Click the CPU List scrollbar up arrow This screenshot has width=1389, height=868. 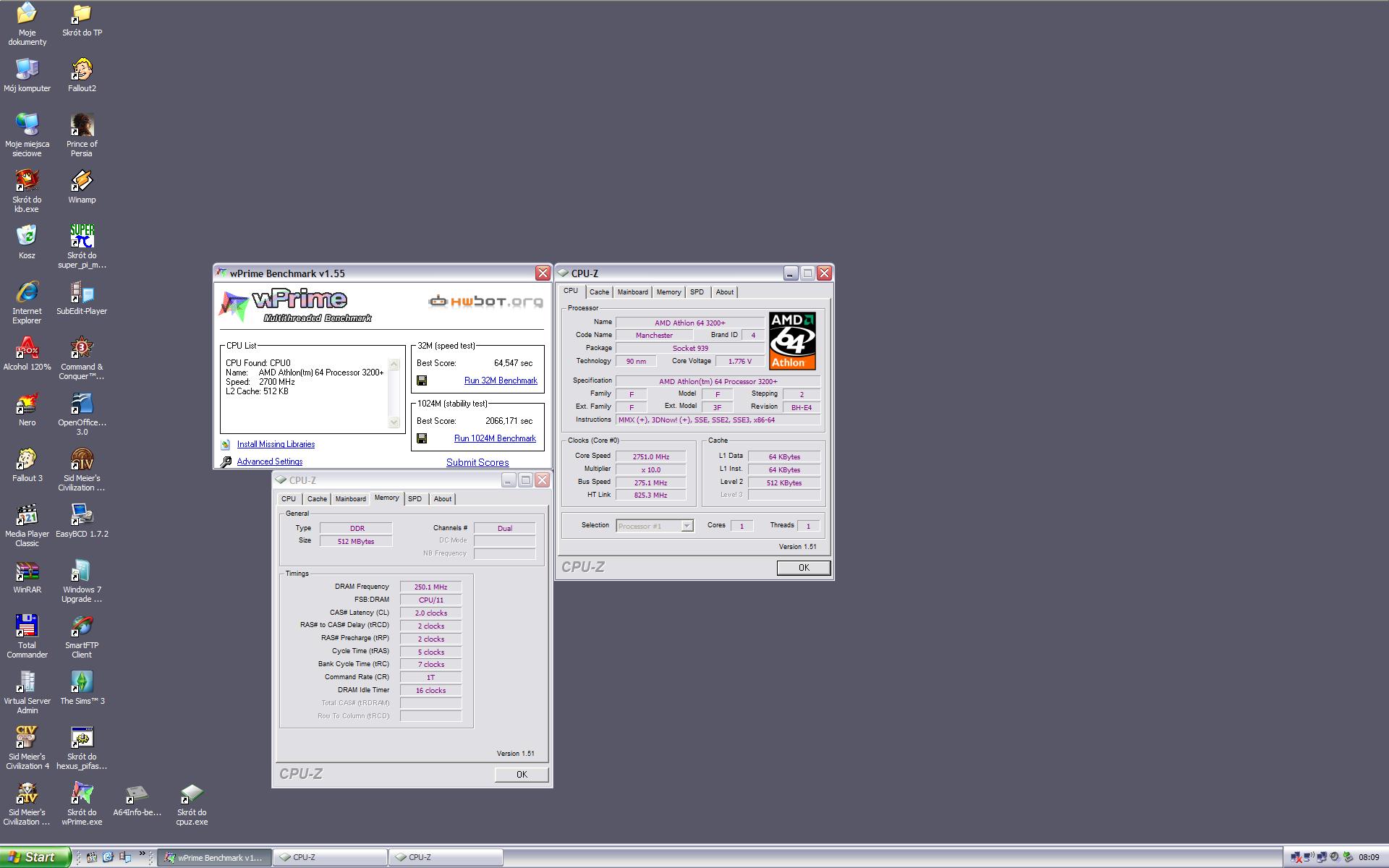pos(394,365)
